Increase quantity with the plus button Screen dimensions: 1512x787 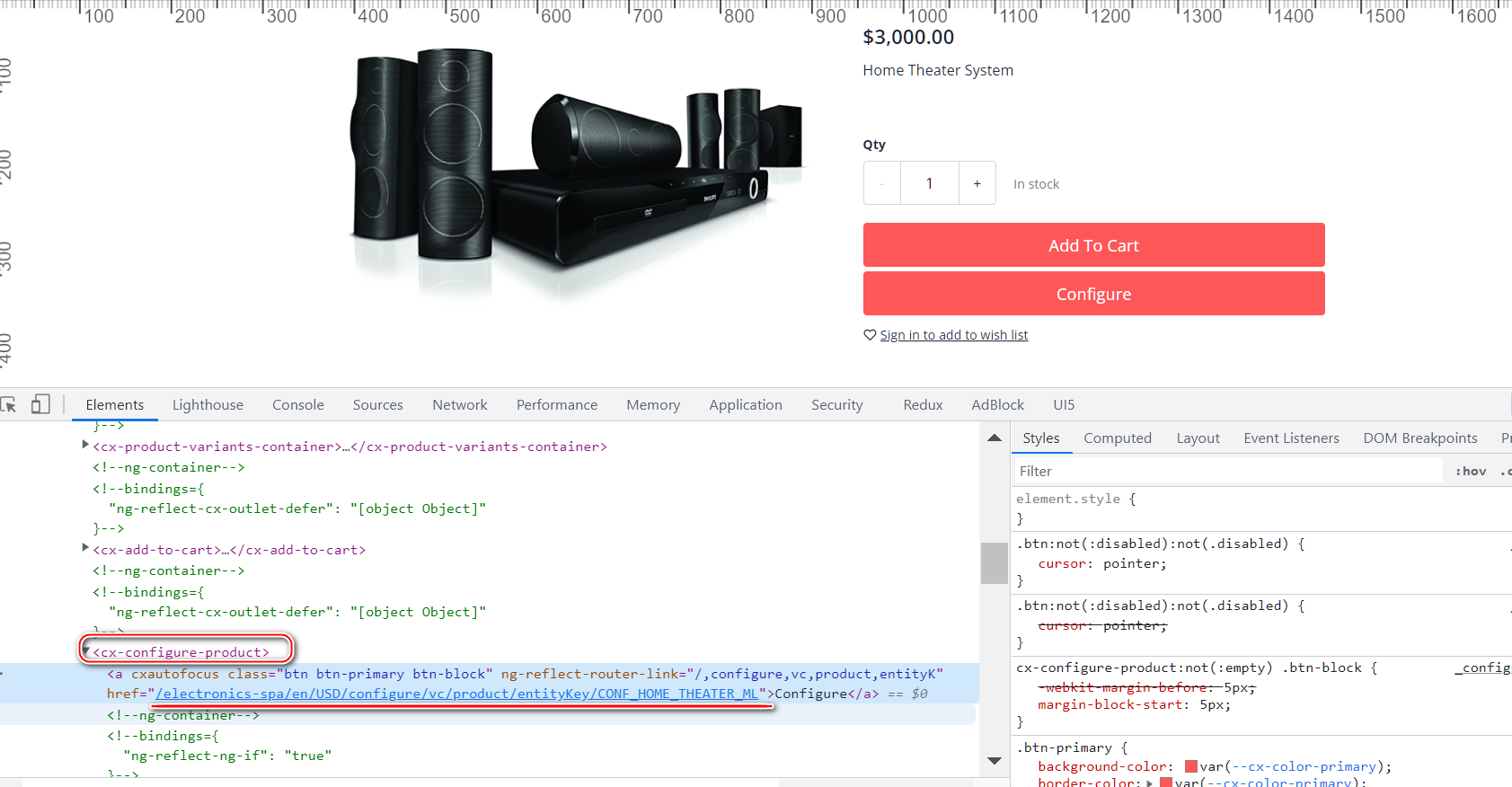click(977, 183)
